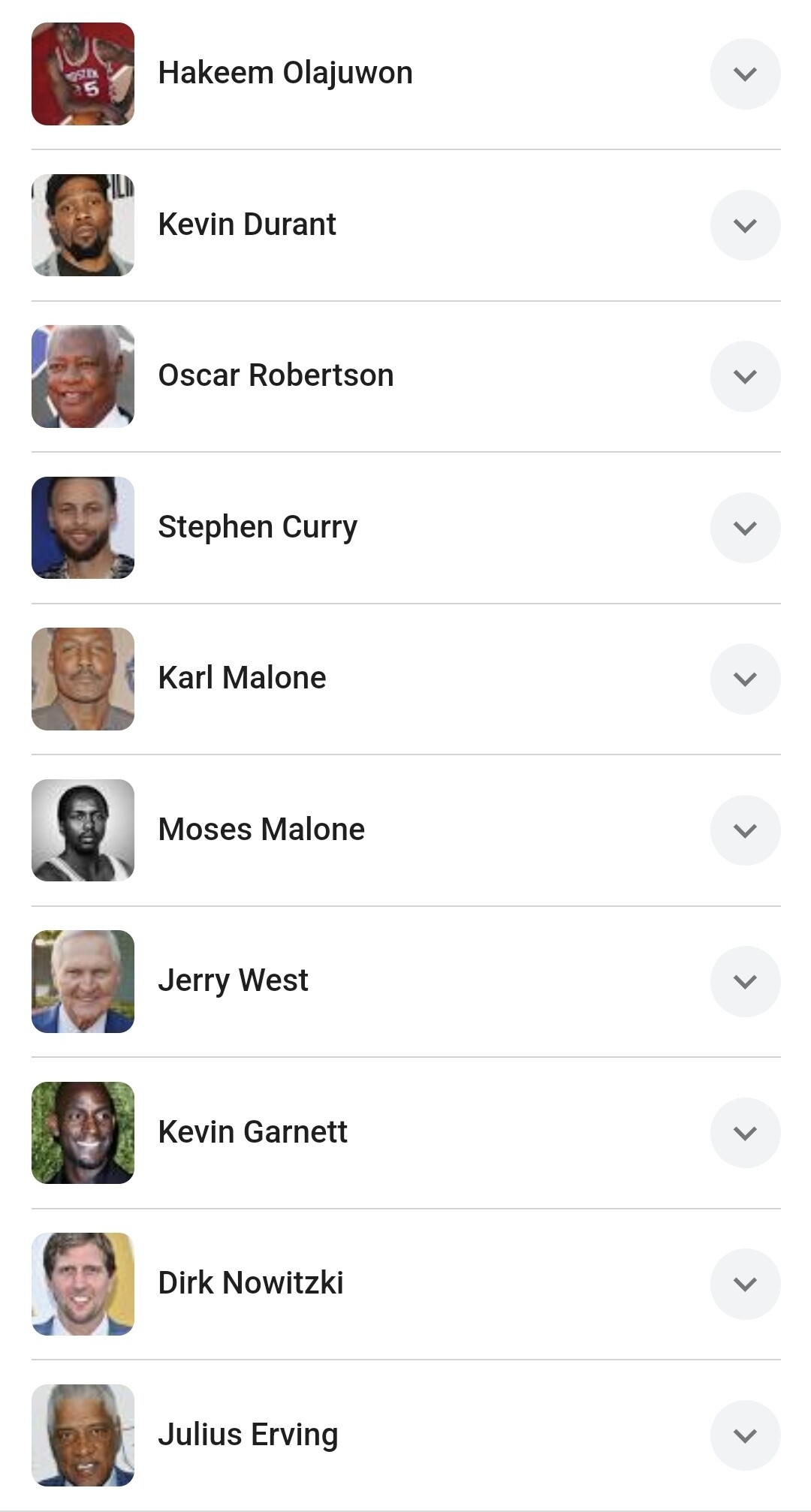Expand the Julius Erving entry

[x=745, y=1435]
